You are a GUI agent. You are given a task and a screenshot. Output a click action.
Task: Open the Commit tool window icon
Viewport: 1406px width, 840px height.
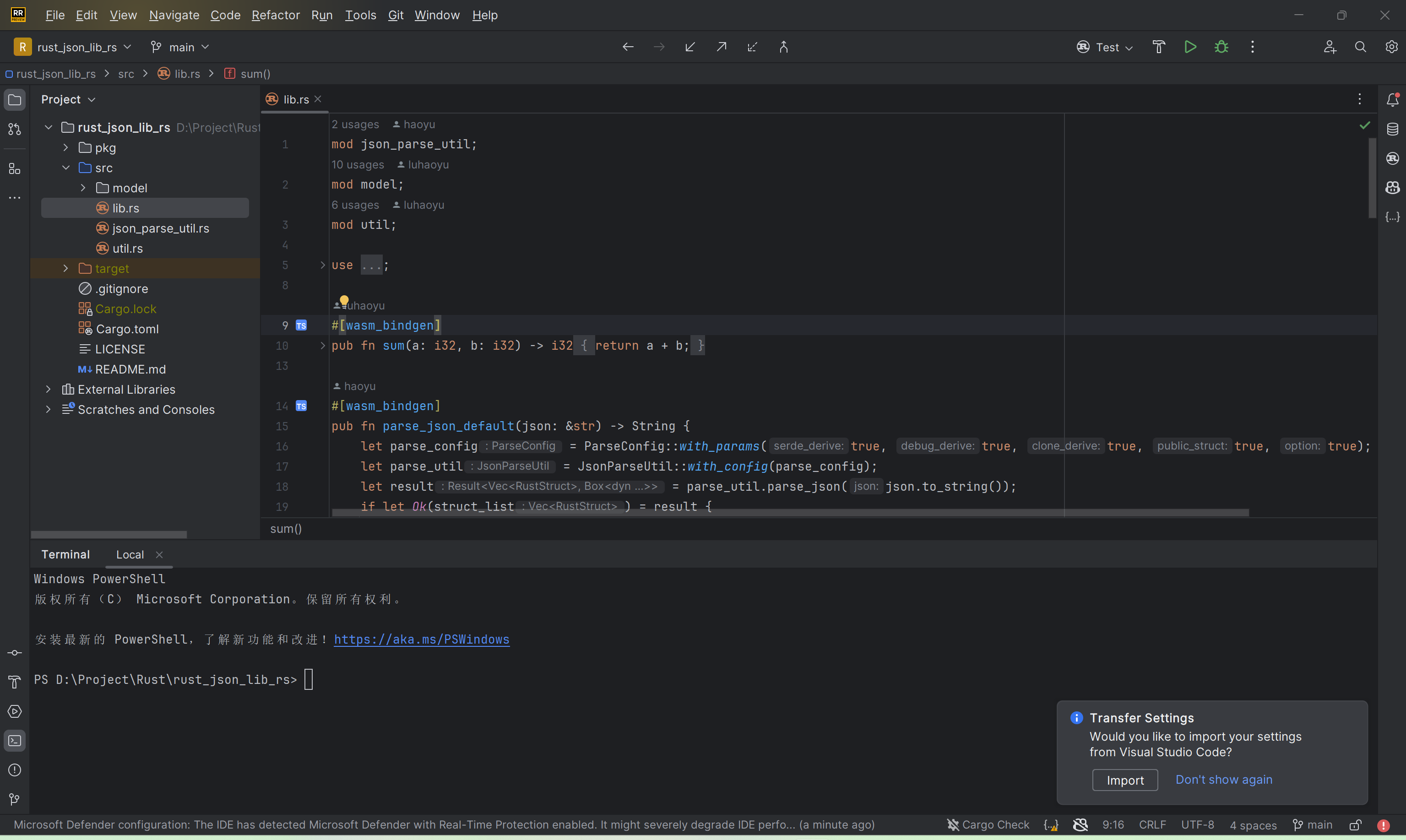click(x=15, y=653)
